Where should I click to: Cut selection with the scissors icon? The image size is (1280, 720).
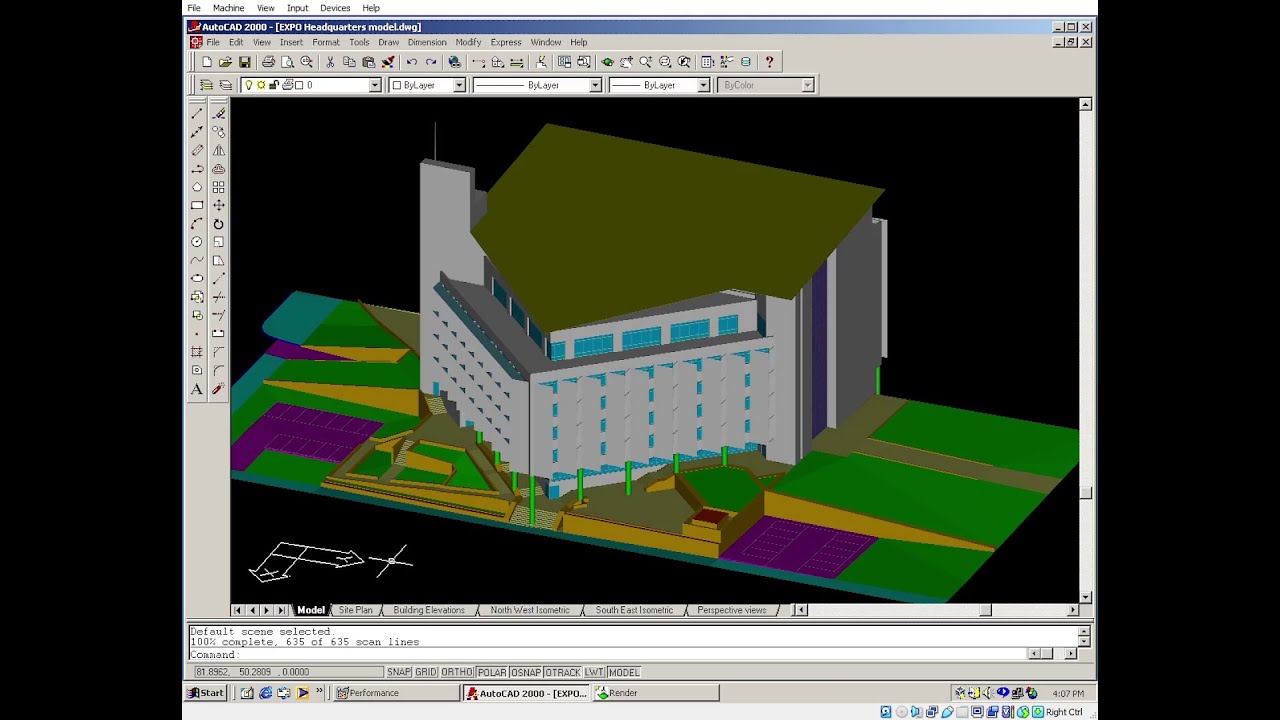[x=330, y=62]
